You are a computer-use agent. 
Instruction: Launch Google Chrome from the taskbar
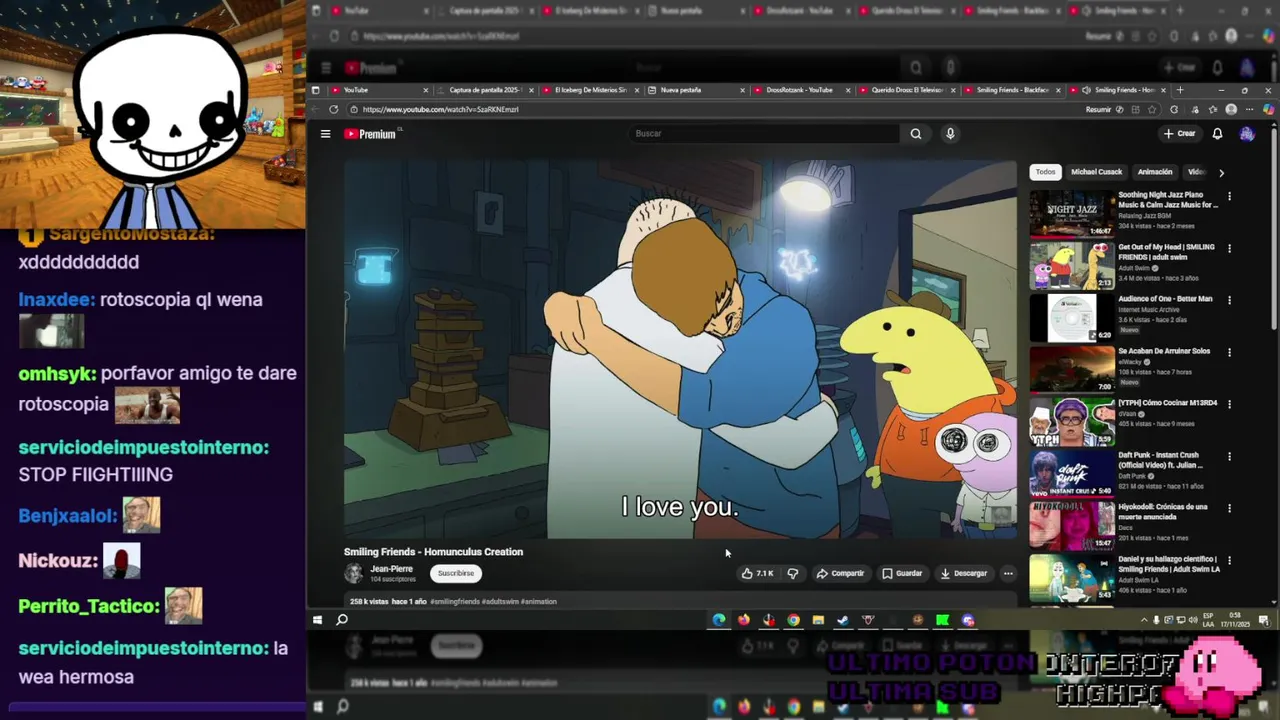tap(793, 620)
